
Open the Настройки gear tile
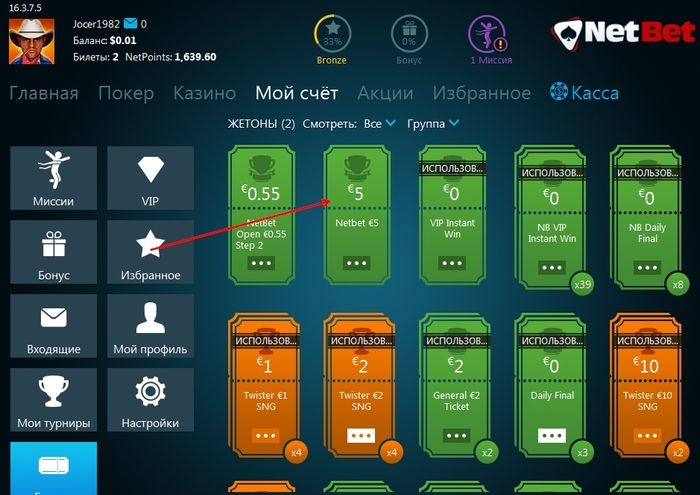tap(150, 400)
